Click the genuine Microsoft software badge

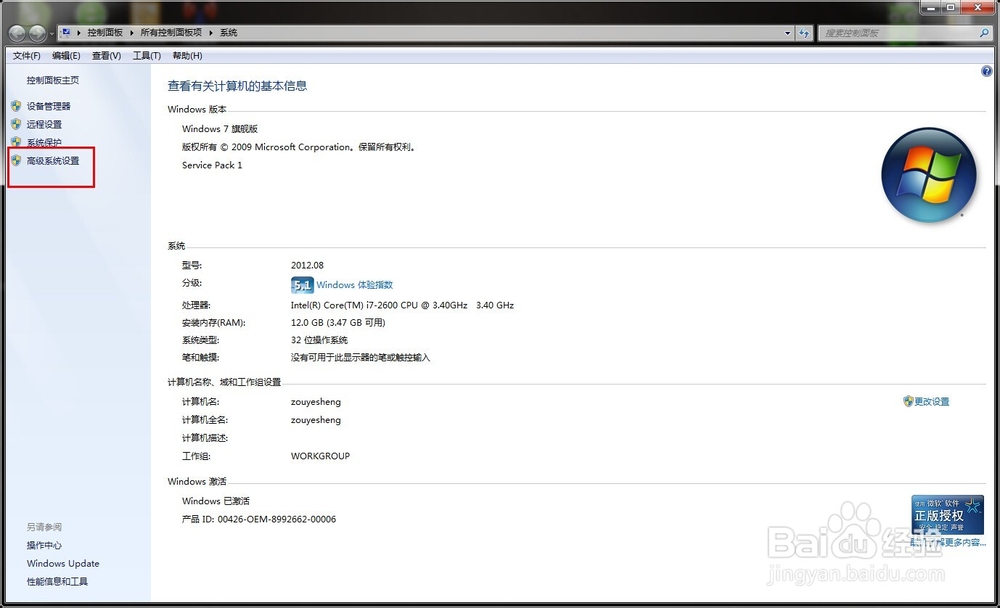tap(947, 514)
